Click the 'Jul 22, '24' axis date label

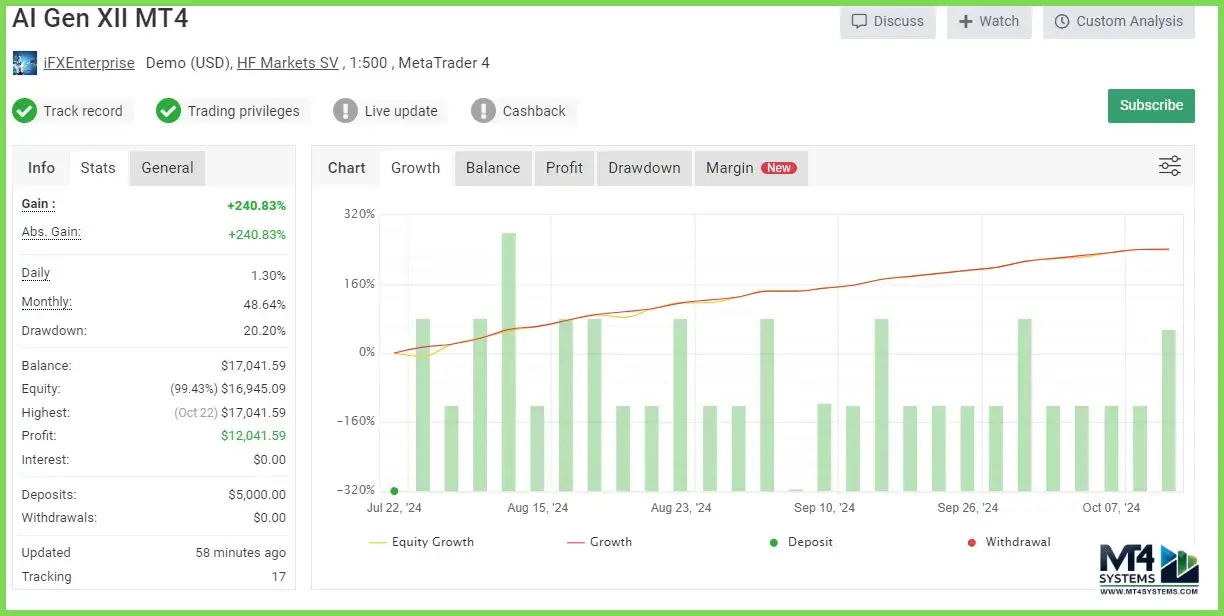392,508
